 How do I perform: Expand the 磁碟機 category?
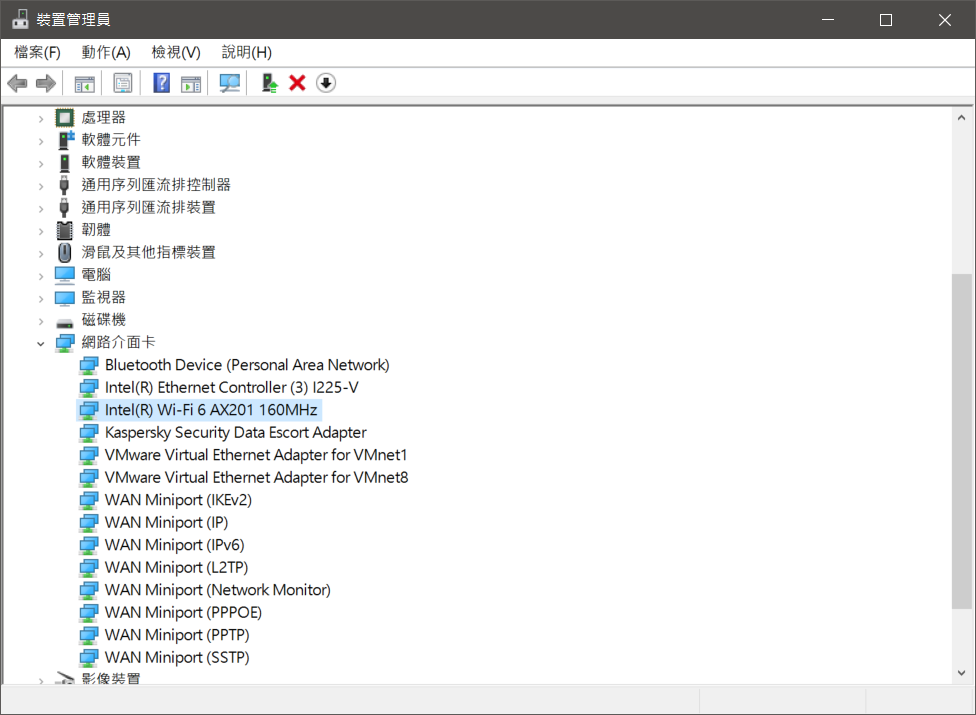pos(41,321)
